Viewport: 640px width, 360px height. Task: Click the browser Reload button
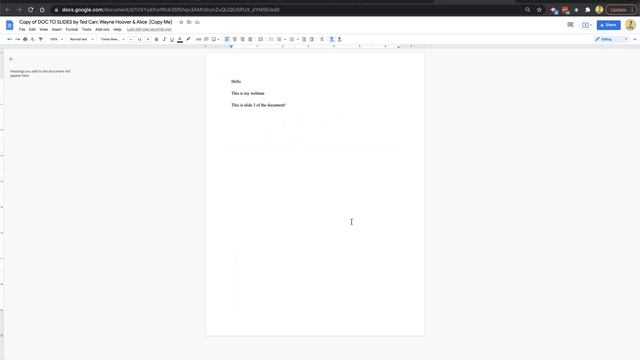pos(31,9)
